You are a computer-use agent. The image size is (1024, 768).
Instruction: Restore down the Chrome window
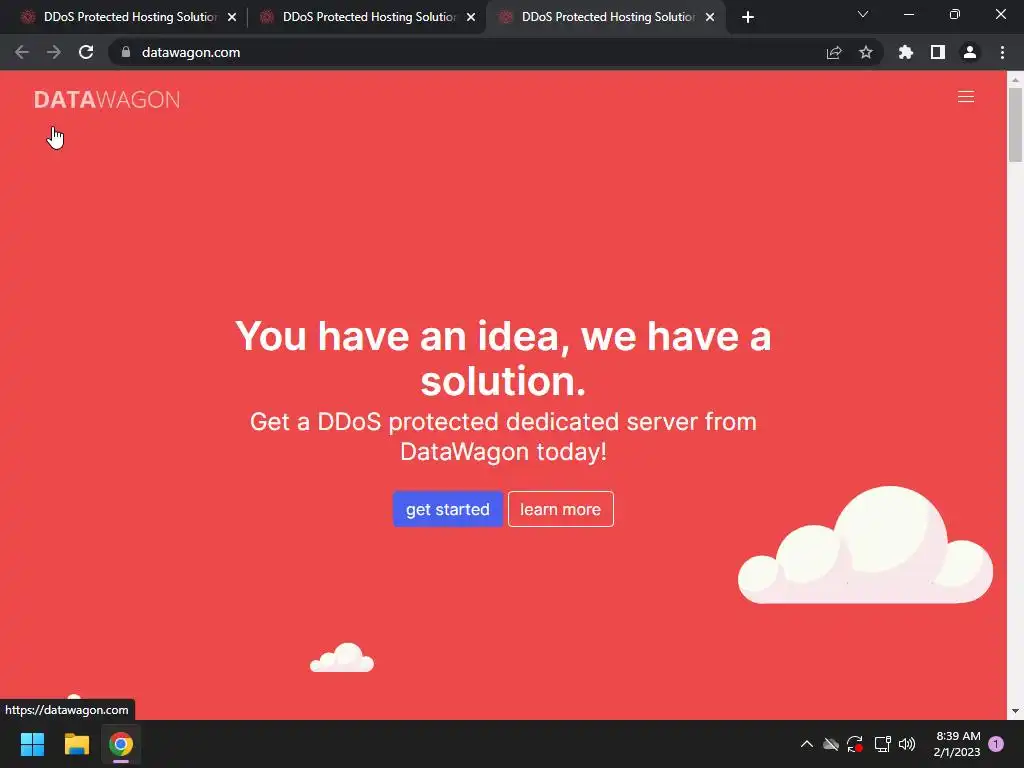pyautogui.click(x=954, y=14)
